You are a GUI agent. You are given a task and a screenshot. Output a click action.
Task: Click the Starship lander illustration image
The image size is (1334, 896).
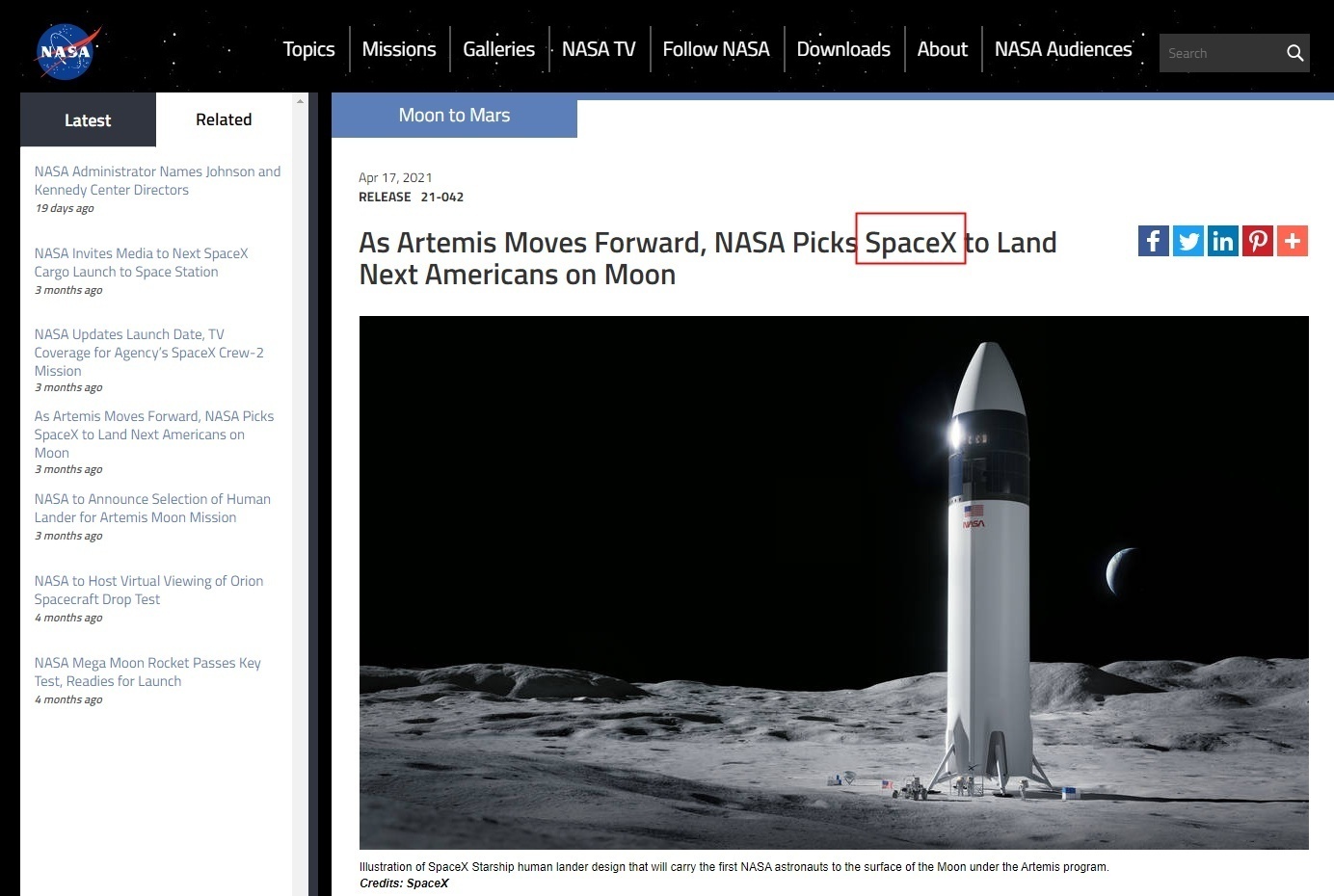pos(834,582)
